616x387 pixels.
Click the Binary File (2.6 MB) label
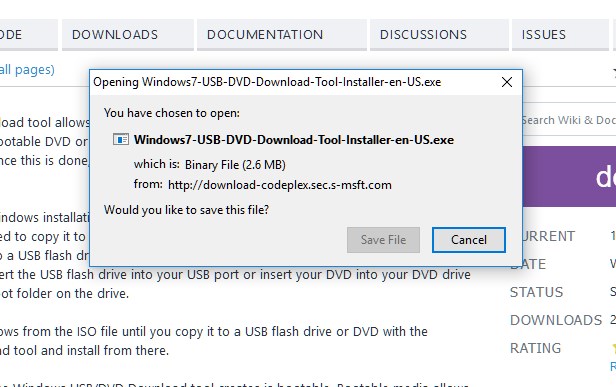coord(235,165)
